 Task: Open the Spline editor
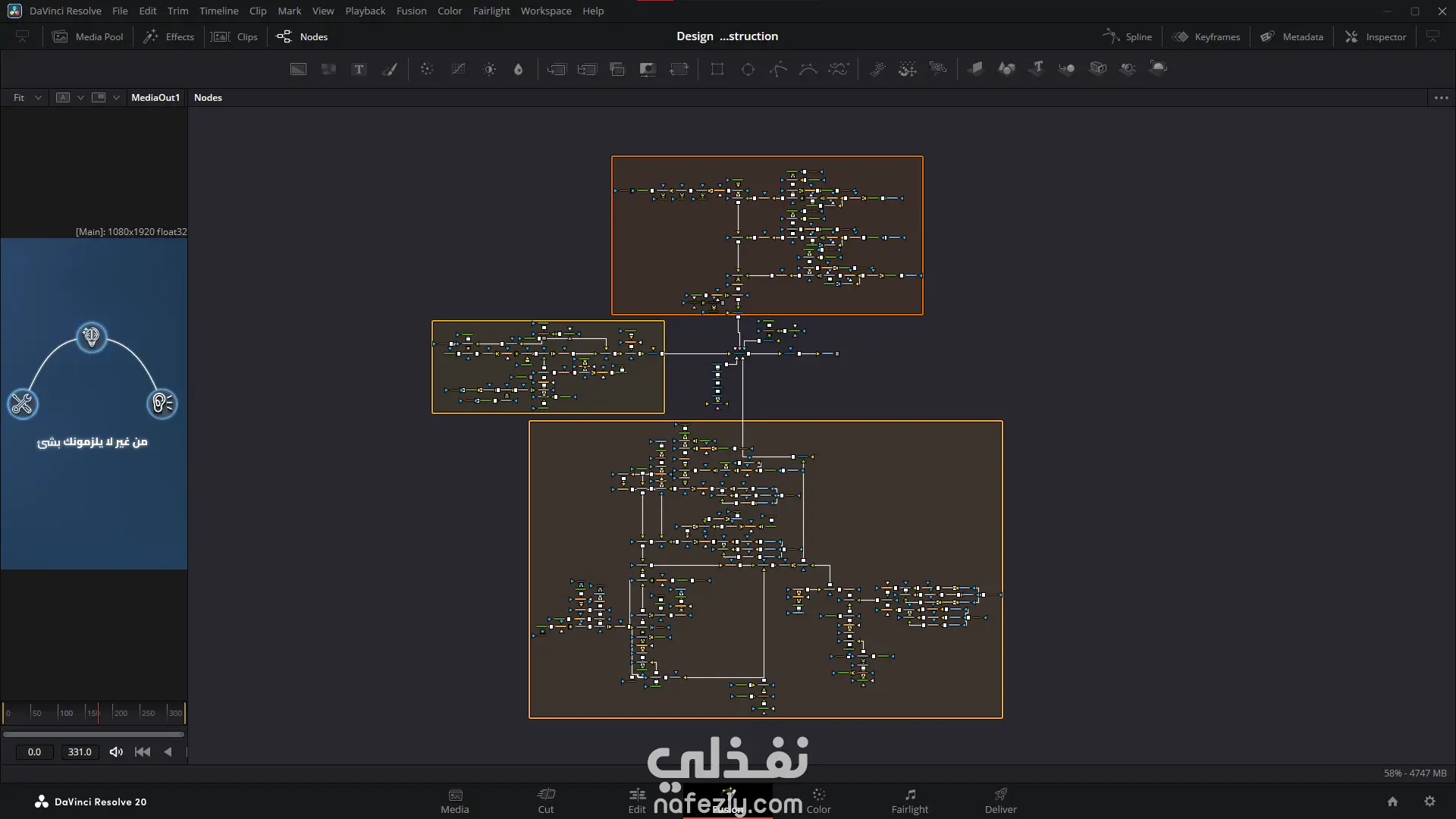[x=1127, y=36]
